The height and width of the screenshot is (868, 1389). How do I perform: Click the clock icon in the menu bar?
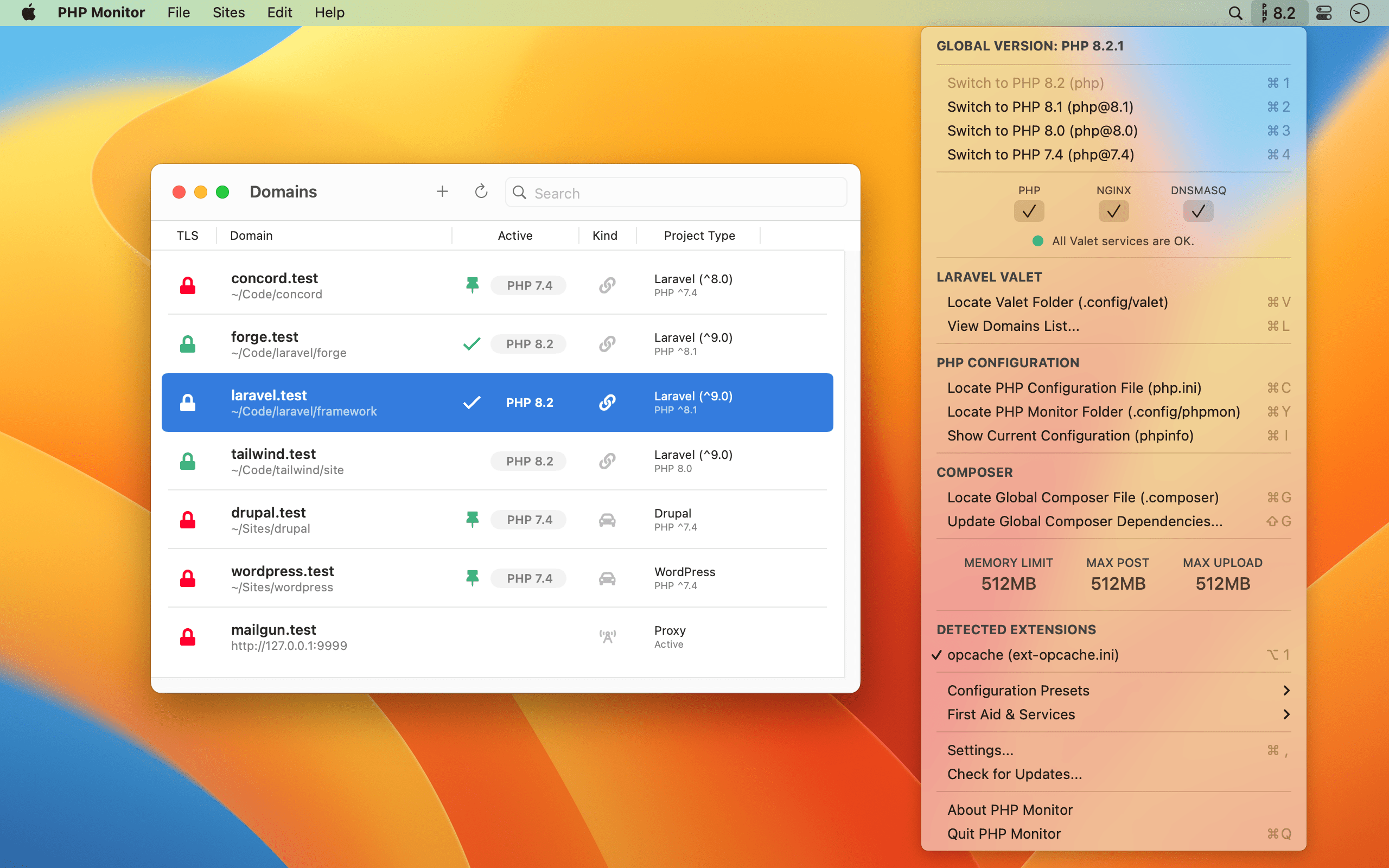point(1359,12)
